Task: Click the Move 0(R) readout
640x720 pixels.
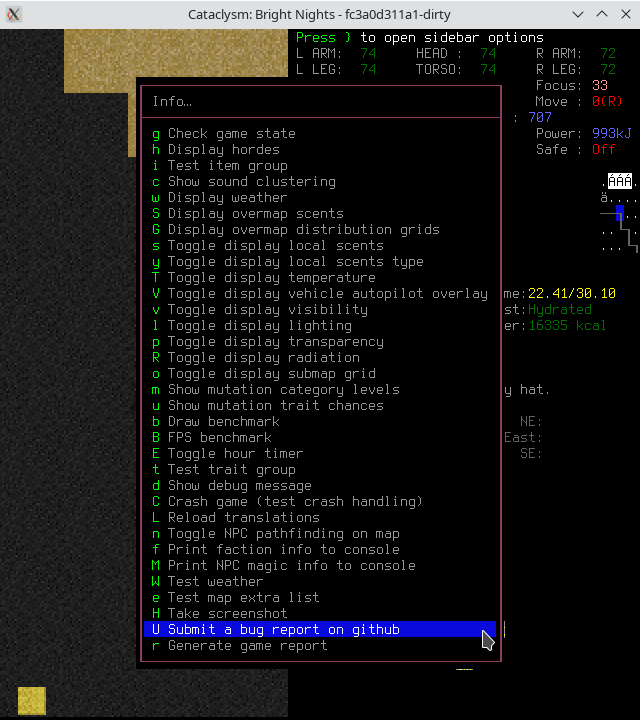Action: pos(579,101)
